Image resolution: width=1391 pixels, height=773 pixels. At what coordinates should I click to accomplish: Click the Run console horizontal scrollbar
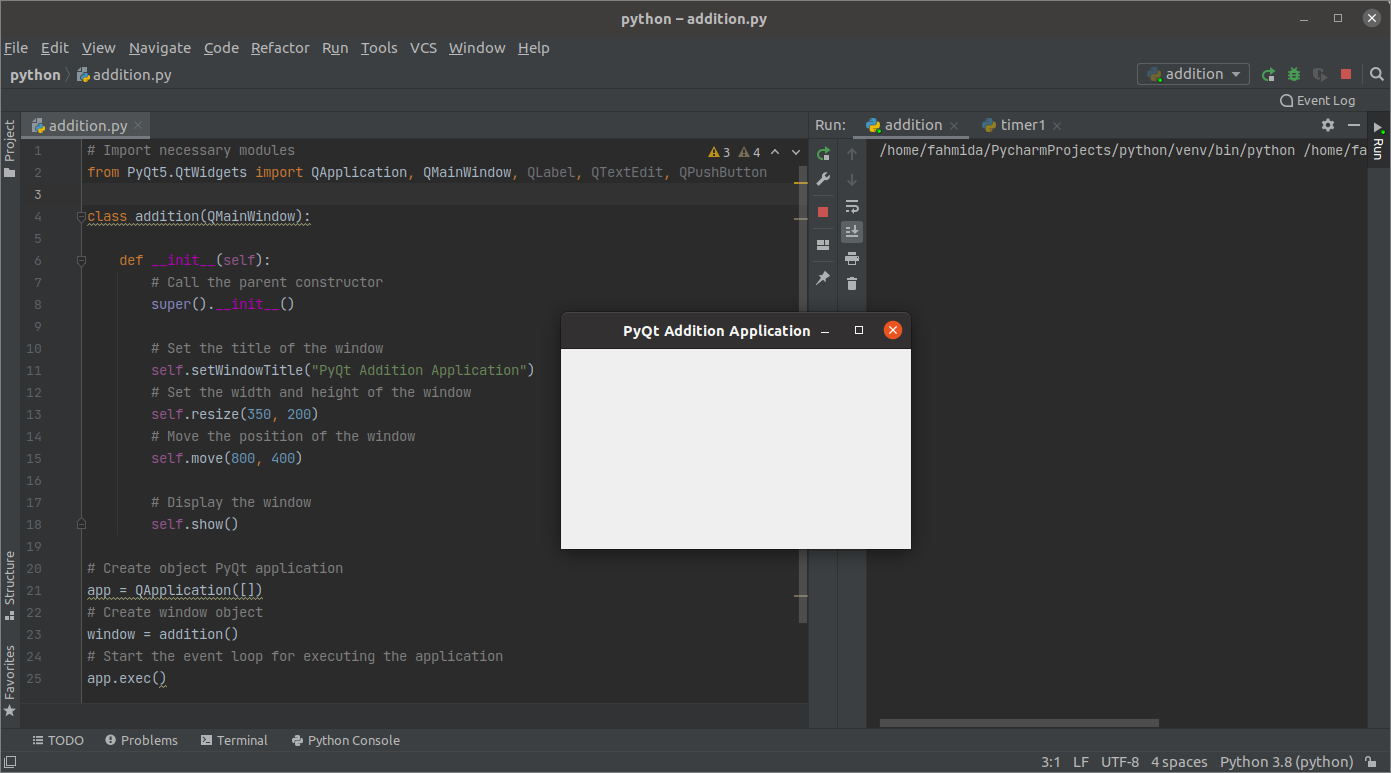(x=1018, y=723)
